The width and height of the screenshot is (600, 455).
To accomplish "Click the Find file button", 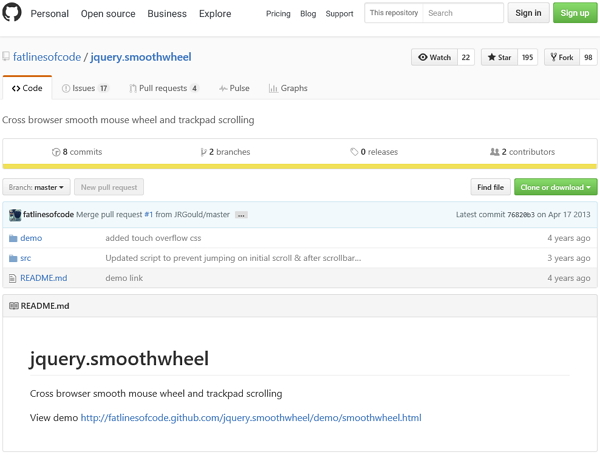I will coord(491,187).
